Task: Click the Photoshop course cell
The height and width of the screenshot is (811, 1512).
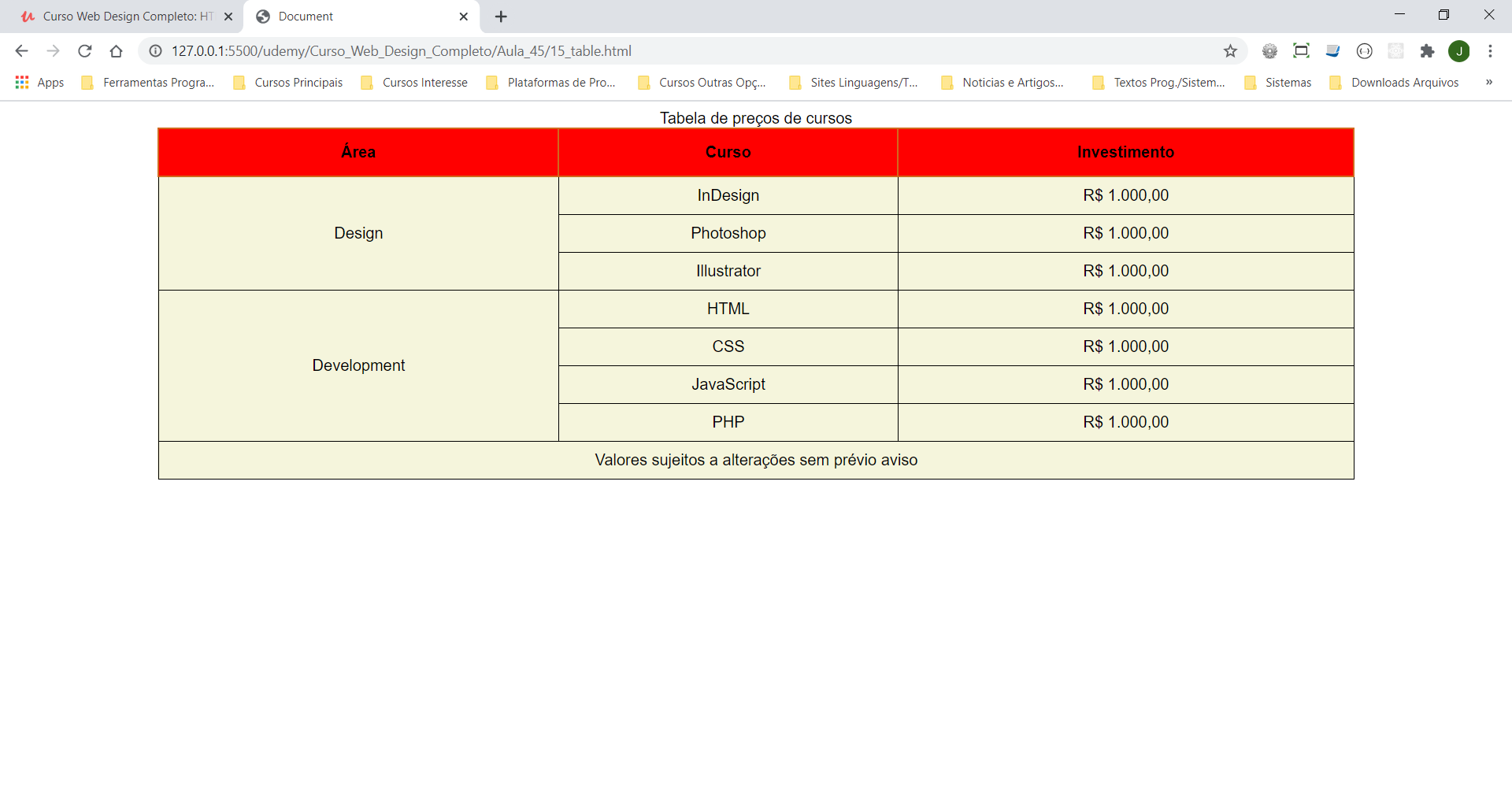Action: pyautogui.click(x=728, y=233)
